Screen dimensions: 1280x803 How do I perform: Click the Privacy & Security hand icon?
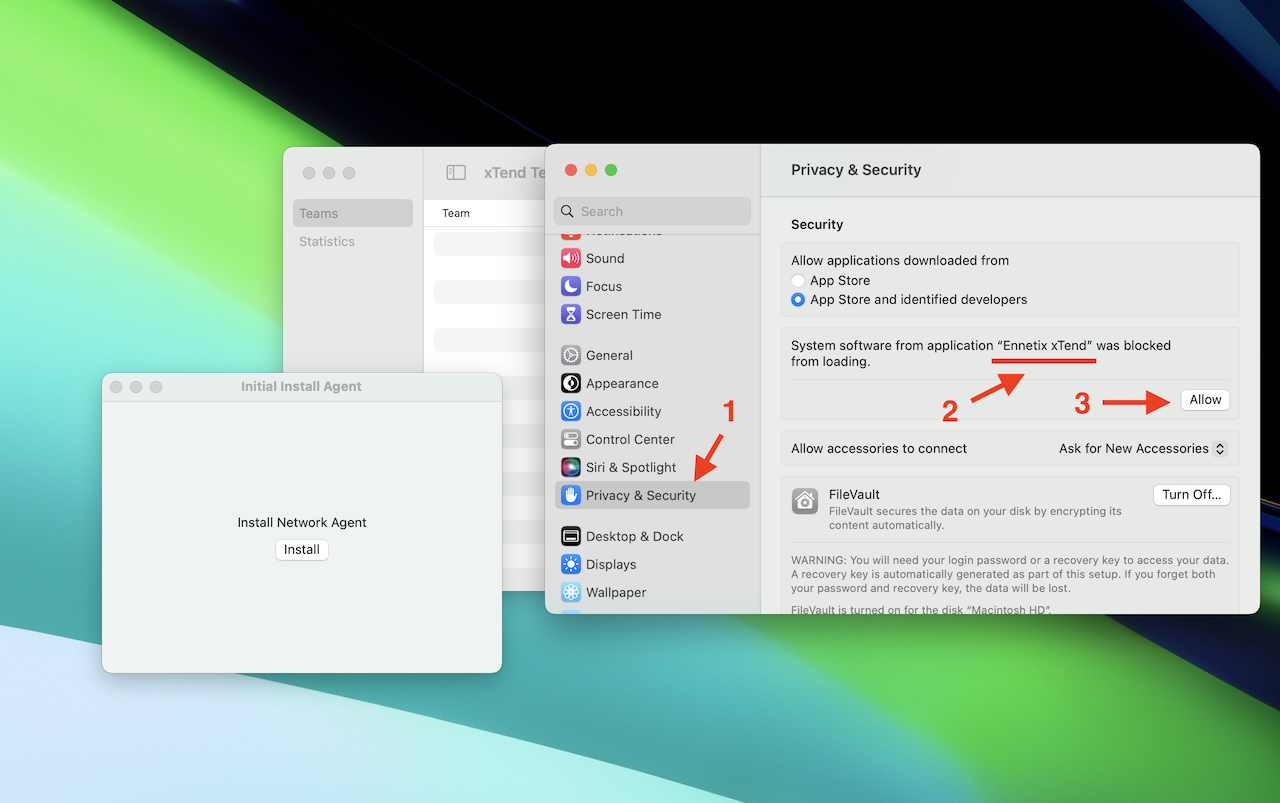(571, 495)
